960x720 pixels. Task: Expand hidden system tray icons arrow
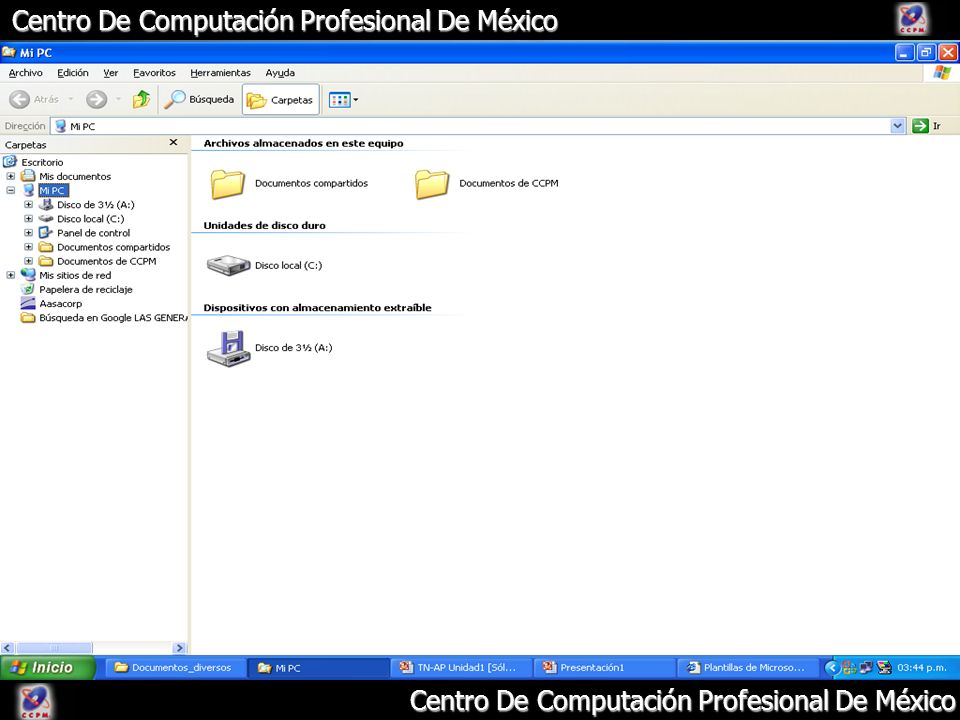831,668
